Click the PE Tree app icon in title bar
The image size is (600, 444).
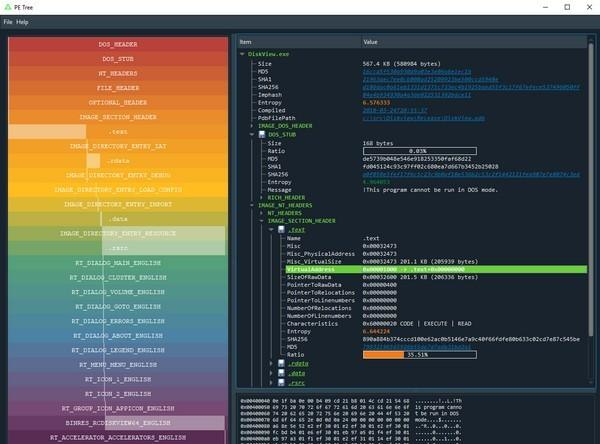tap(9, 7)
